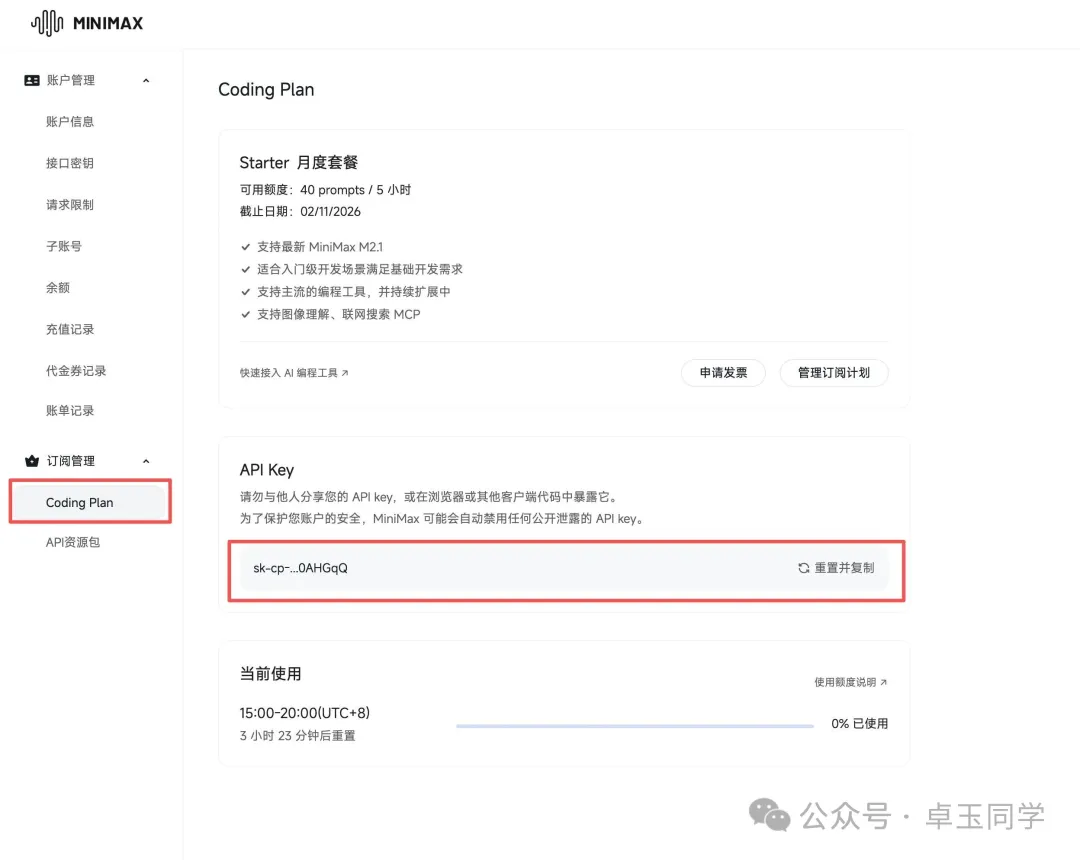
Task: Select 子账号 menu item
Action: [x=63, y=246]
